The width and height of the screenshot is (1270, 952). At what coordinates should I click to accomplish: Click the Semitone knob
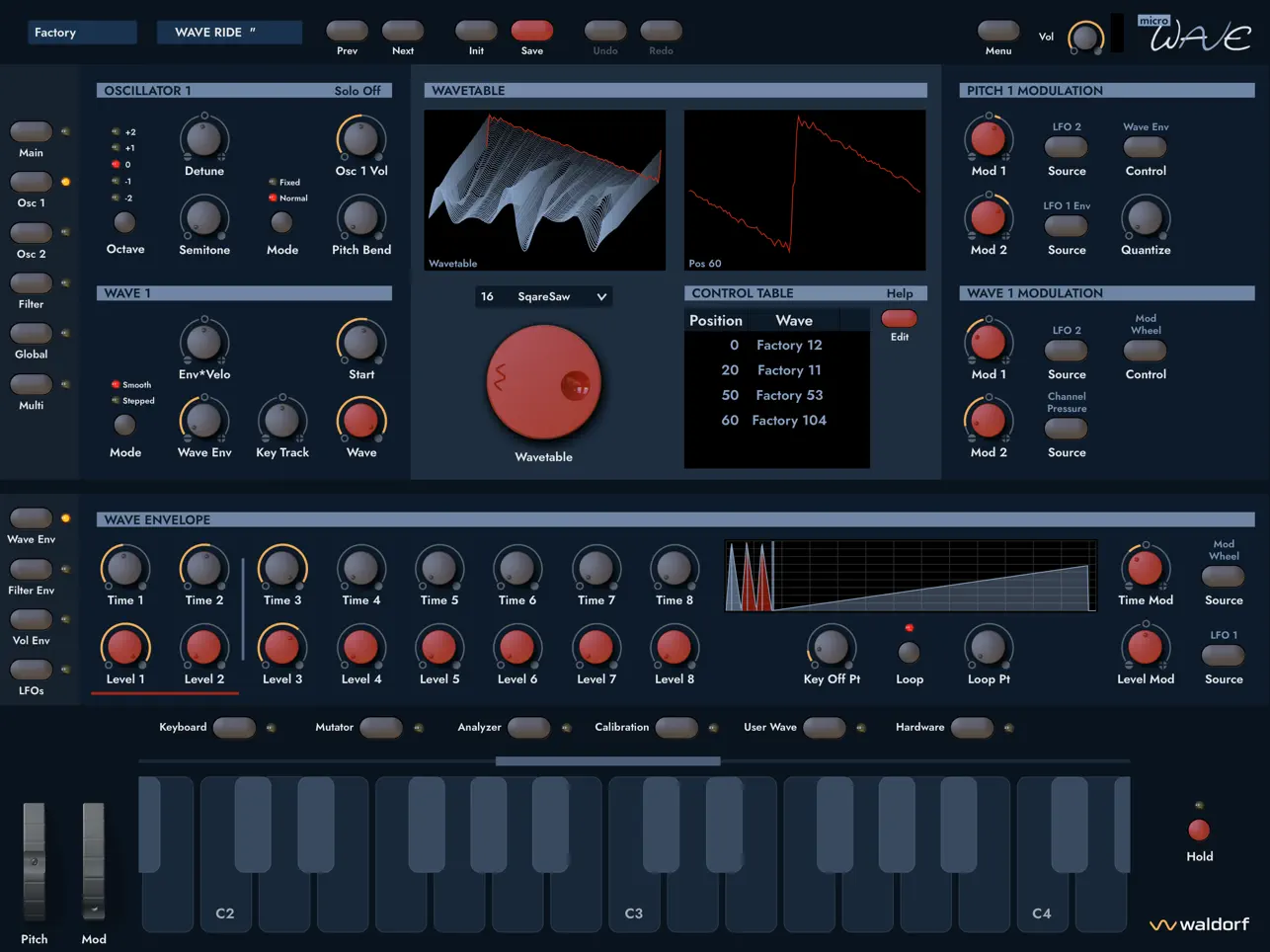tap(204, 218)
